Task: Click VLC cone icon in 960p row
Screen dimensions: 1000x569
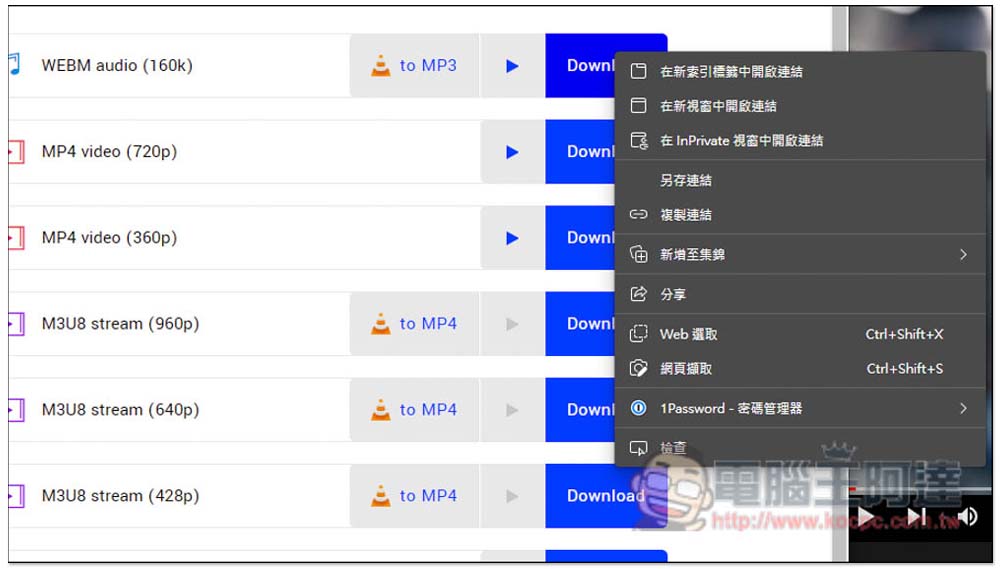Action: coord(381,324)
